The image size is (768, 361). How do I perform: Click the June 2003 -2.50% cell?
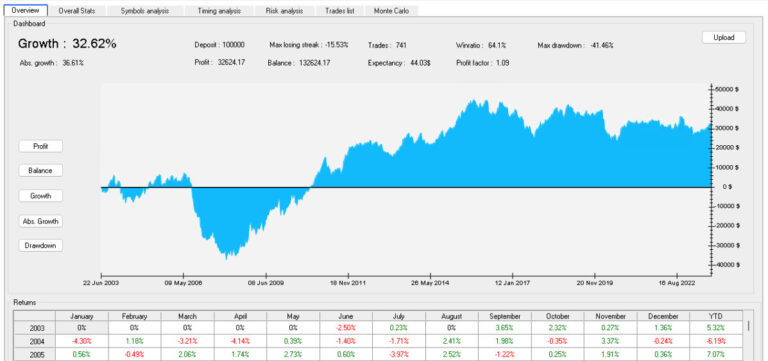[x=345, y=328]
